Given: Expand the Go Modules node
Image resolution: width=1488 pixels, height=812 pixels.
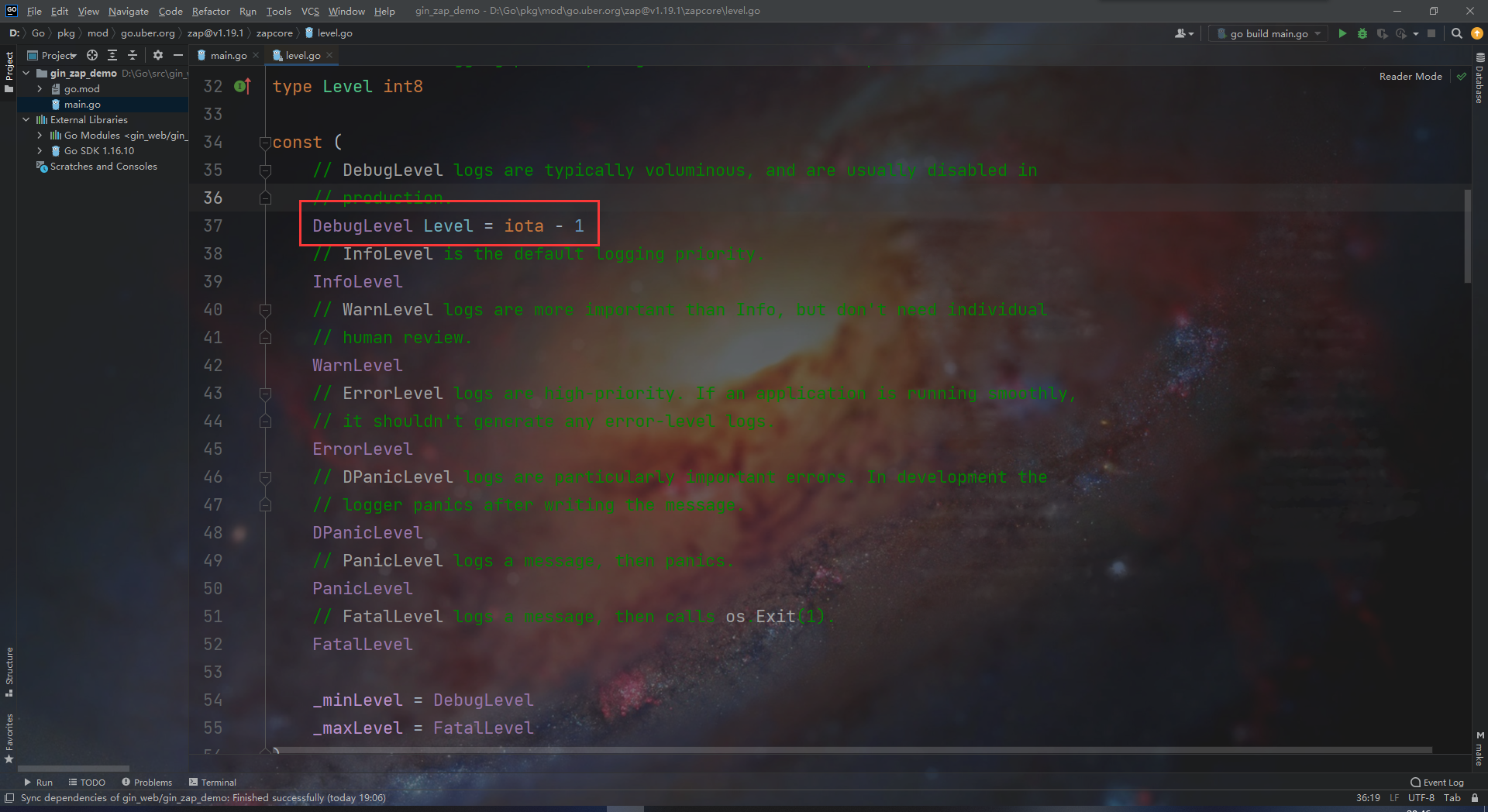Looking at the screenshot, I should coord(40,136).
